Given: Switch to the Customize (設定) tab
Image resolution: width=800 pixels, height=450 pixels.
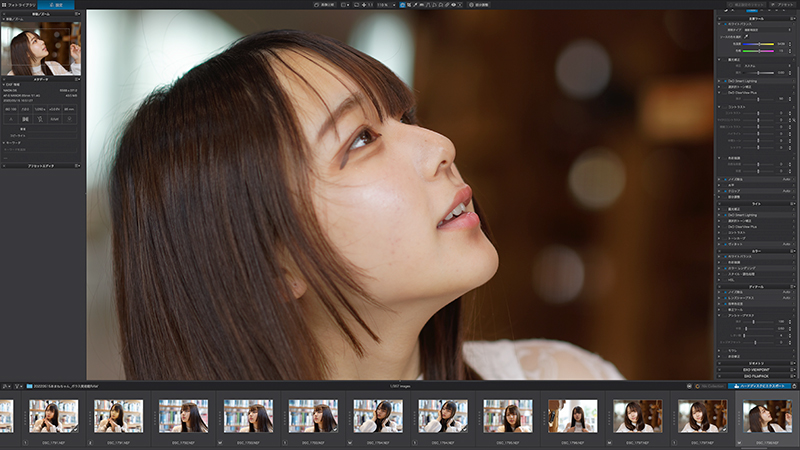Looking at the screenshot, I should [56, 5].
